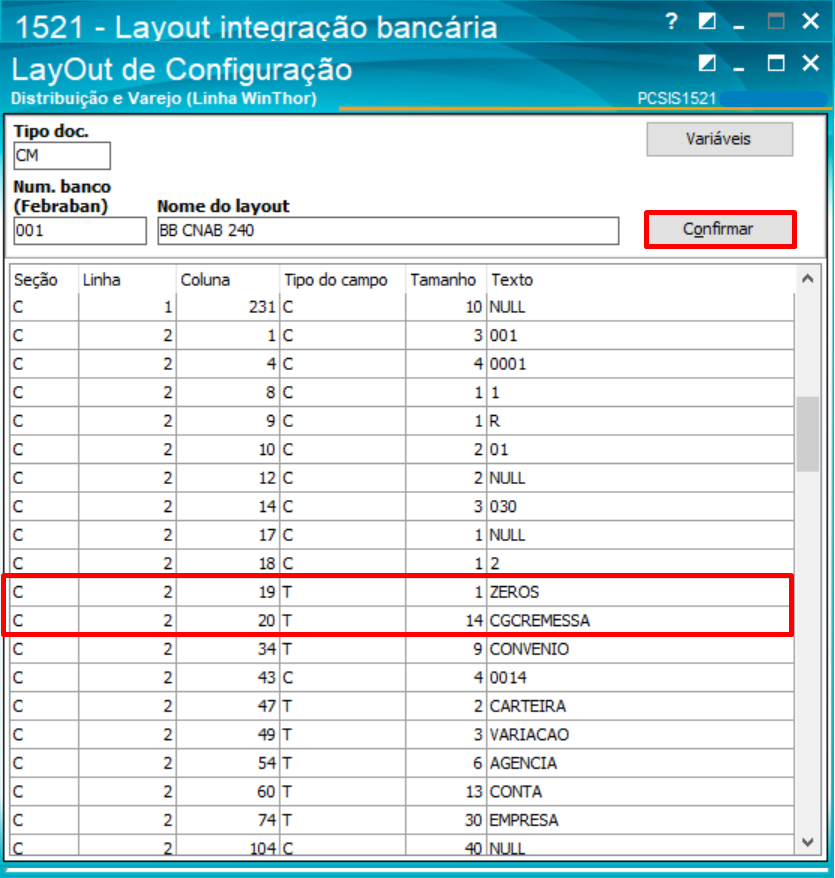Image resolution: width=835 pixels, height=878 pixels.
Task: Click the Coluna column header
Action: coord(227,279)
